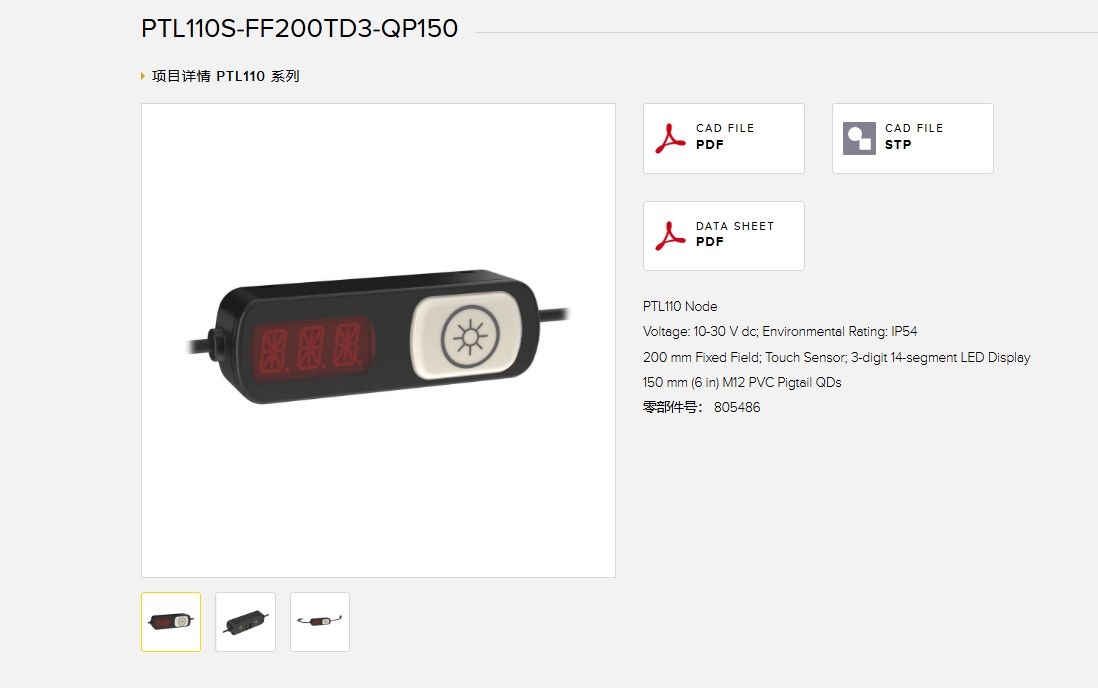Click the Voltage 10-30 V dc specification line
This screenshot has height=688, width=1098.
click(x=780, y=331)
